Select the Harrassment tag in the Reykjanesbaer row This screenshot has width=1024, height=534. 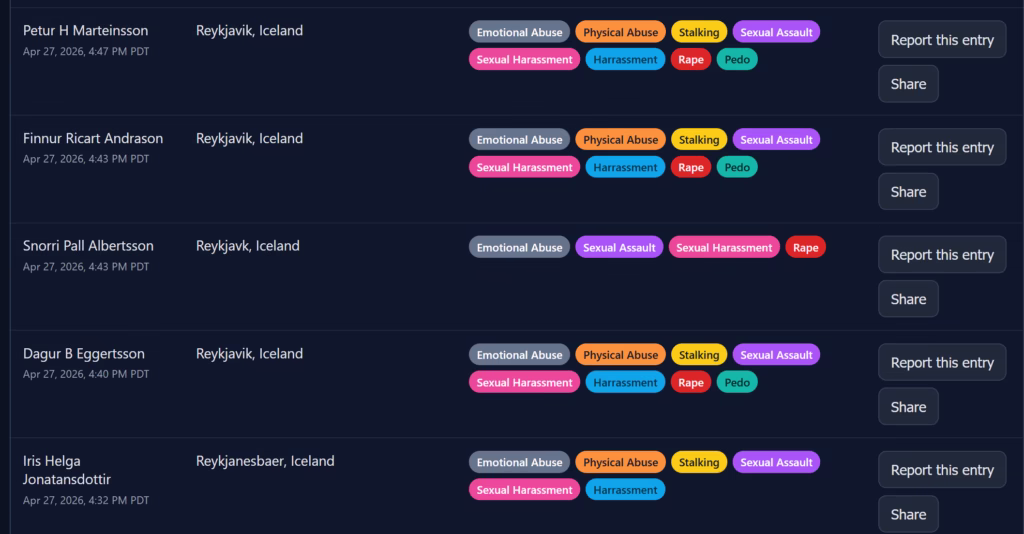[x=625, y=490]
